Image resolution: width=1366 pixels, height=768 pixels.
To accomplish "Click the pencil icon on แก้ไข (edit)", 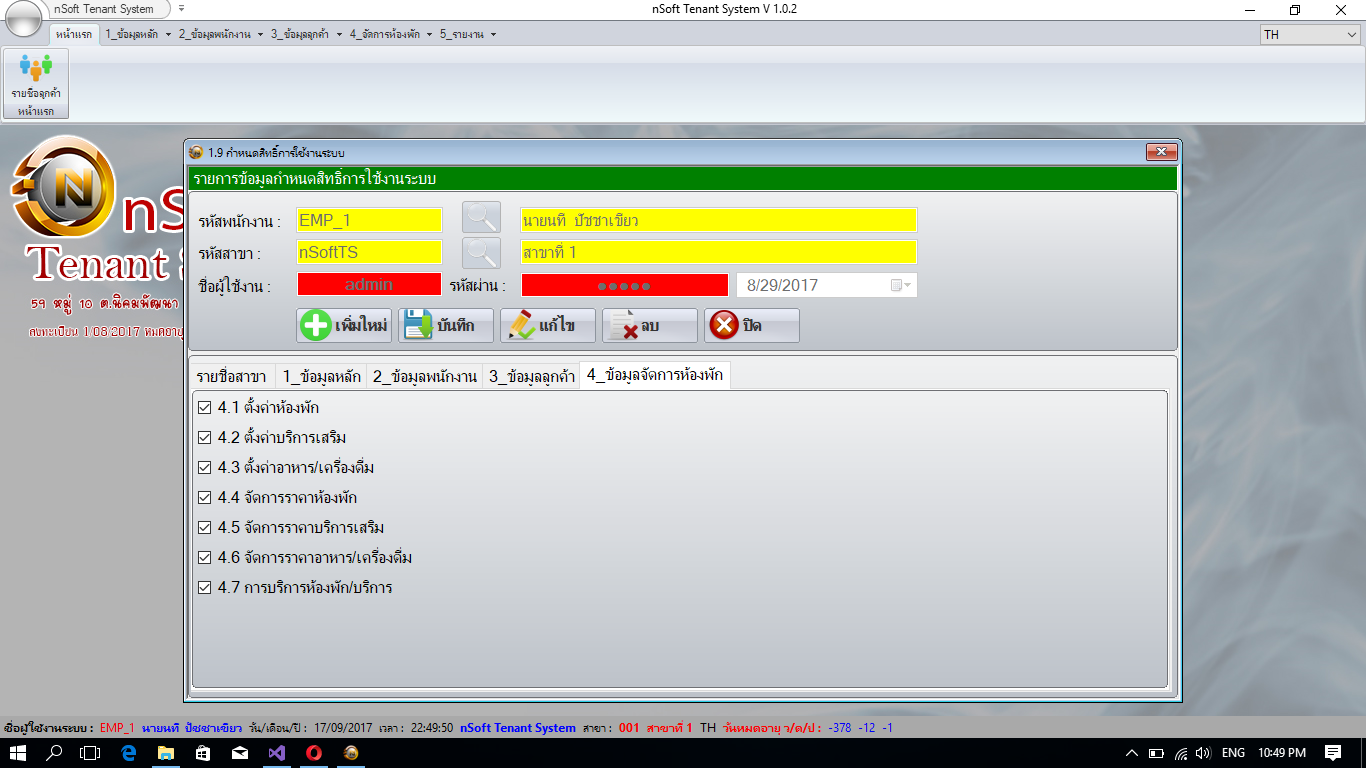I will 523,325.
